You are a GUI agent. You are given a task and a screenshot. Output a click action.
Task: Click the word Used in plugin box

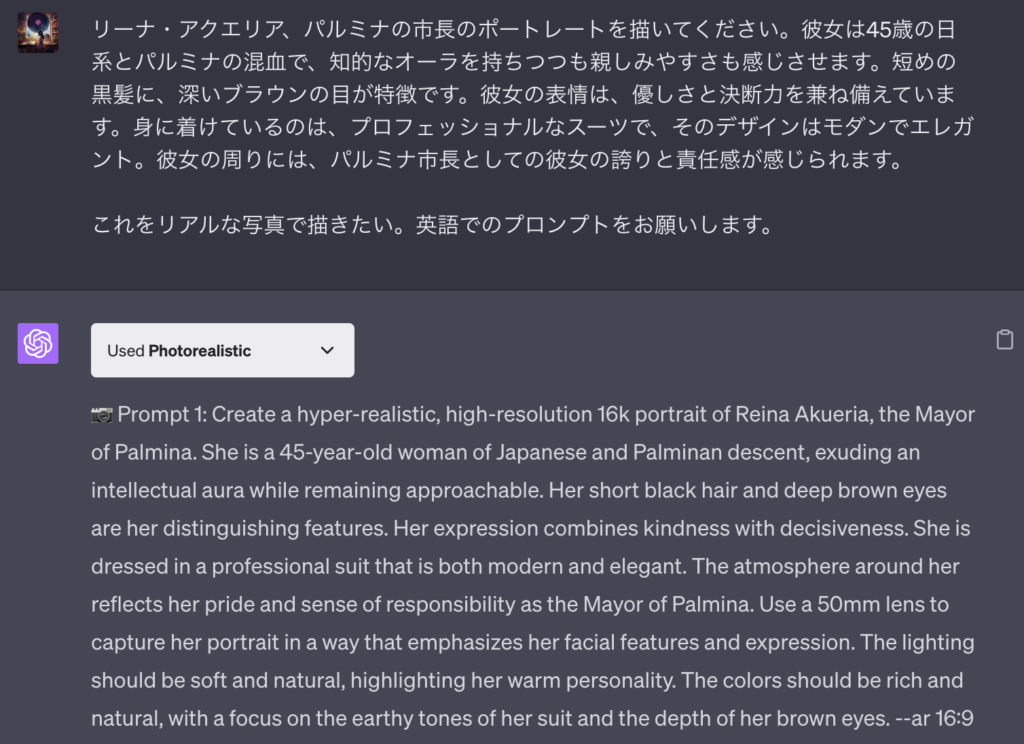125,351
